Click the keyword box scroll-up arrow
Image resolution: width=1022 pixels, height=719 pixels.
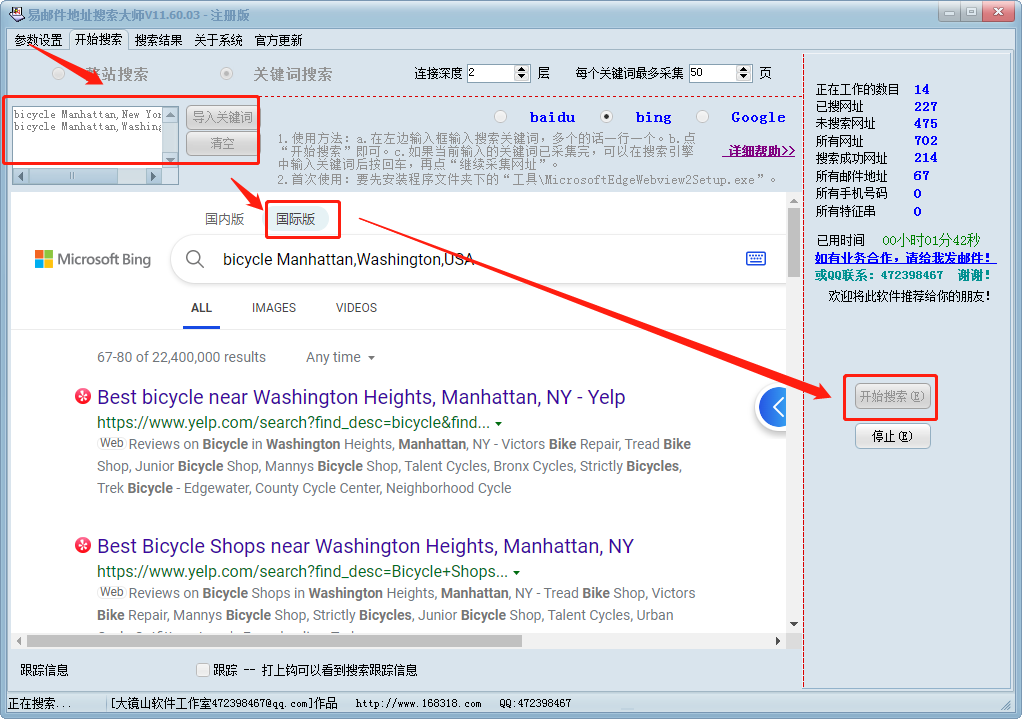171,115
